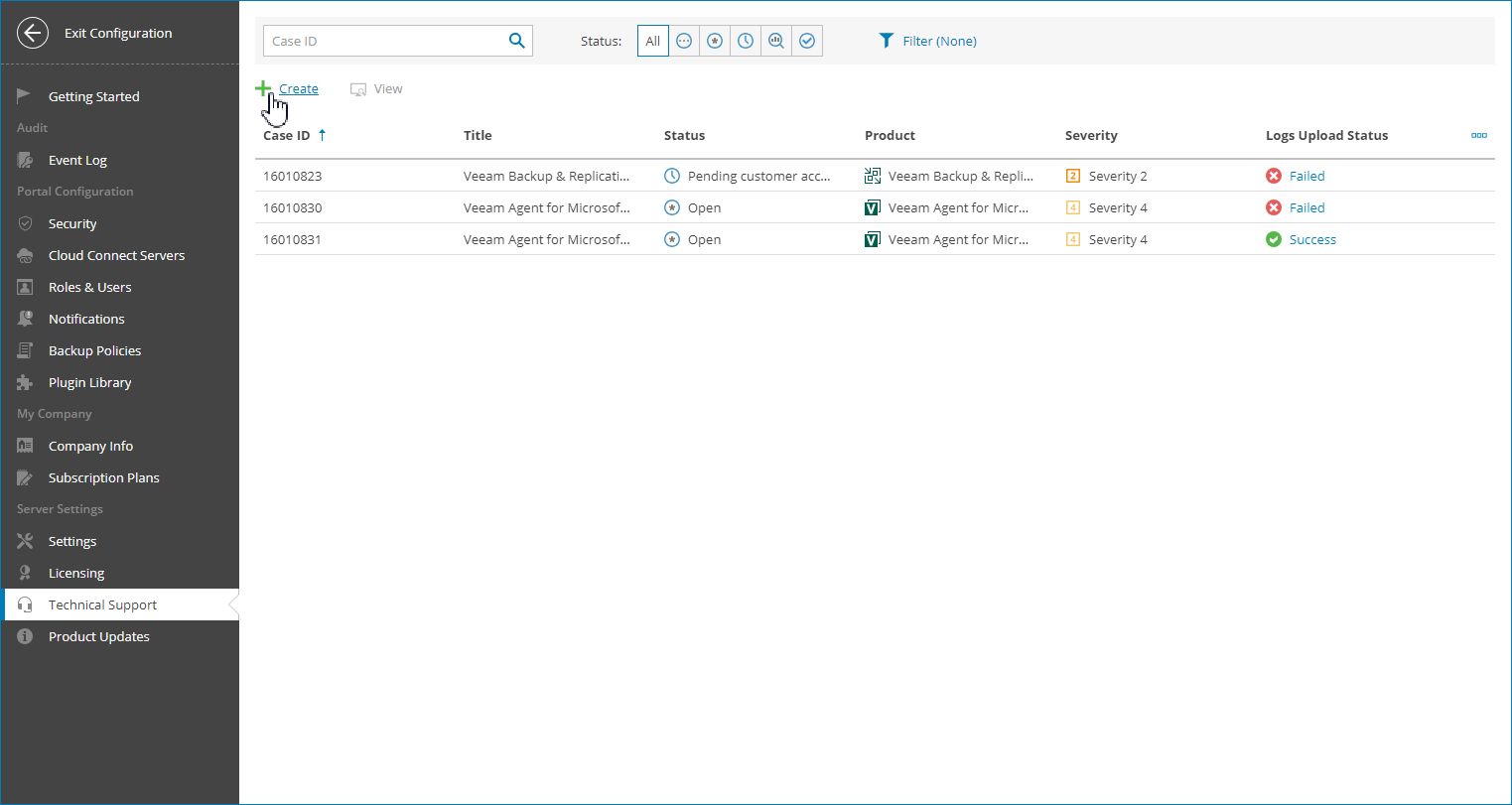Click the Cloud Connect Servers icon
Screen dimensions: 1512x805
pyautogui.click(x=26, y=255)
